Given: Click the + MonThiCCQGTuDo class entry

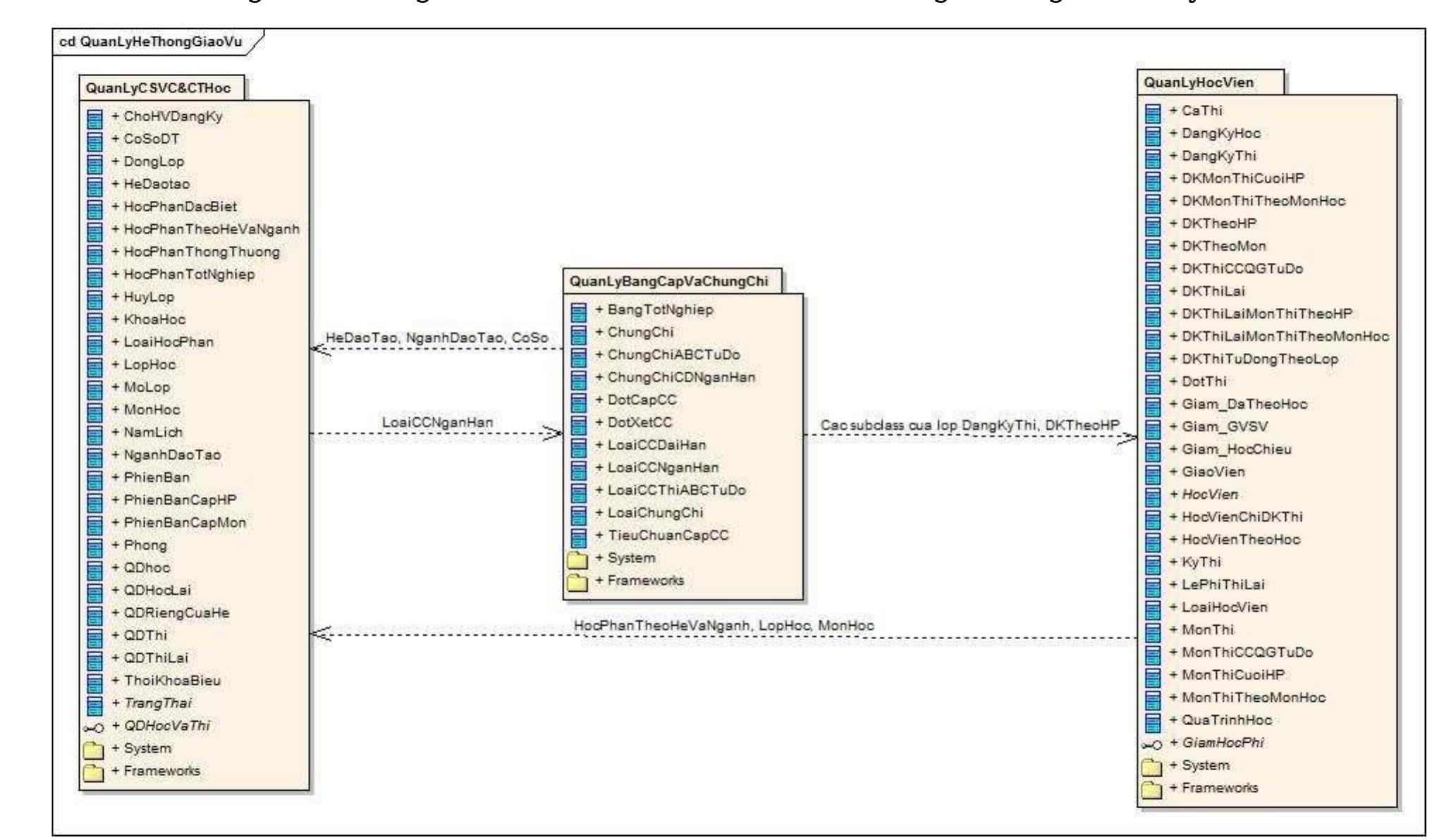Looking at the screenshot, I should [x=1241, y=652].
